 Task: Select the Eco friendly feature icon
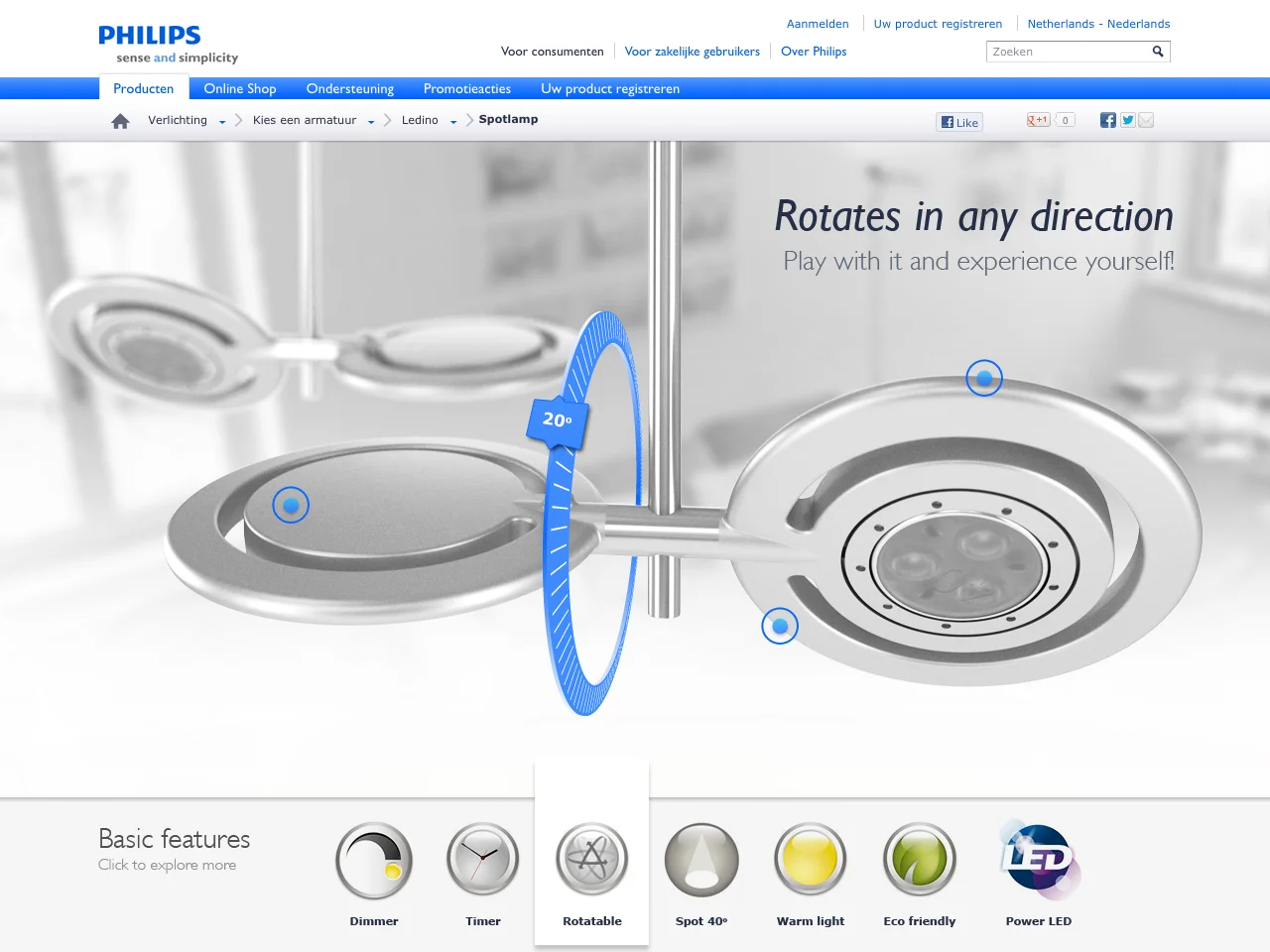920,860
